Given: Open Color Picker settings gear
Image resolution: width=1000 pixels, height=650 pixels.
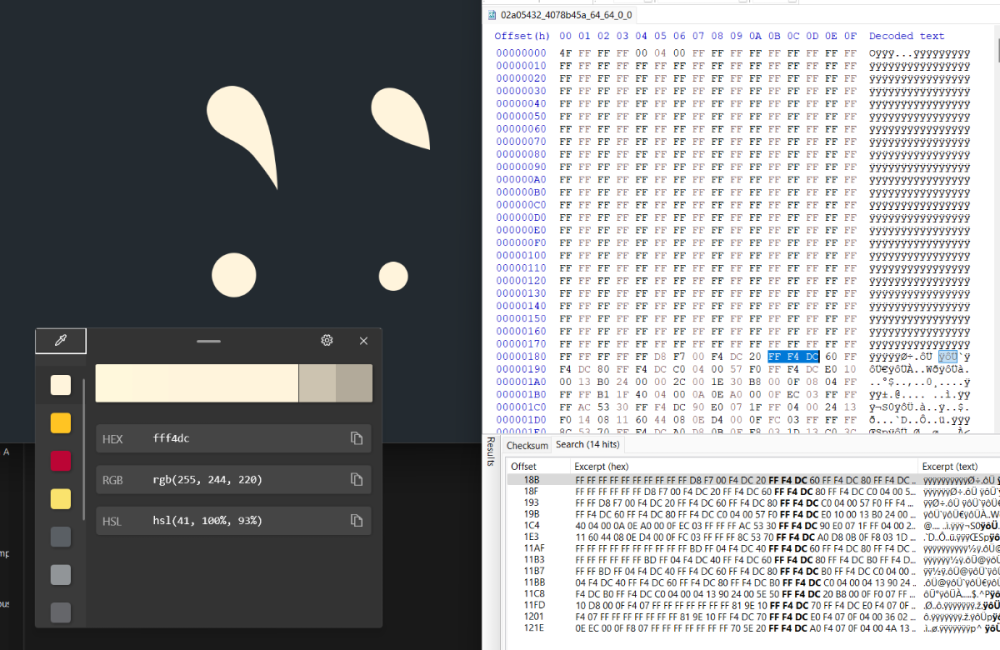Looking at the screenshot, I should tap(326, 341).
